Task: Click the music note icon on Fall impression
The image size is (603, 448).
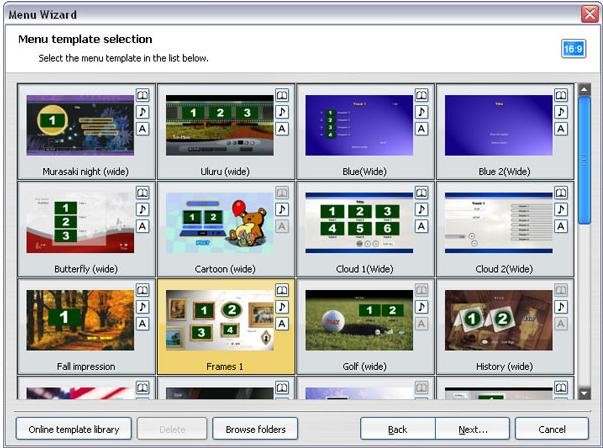Action: click(x=142, y=307)
